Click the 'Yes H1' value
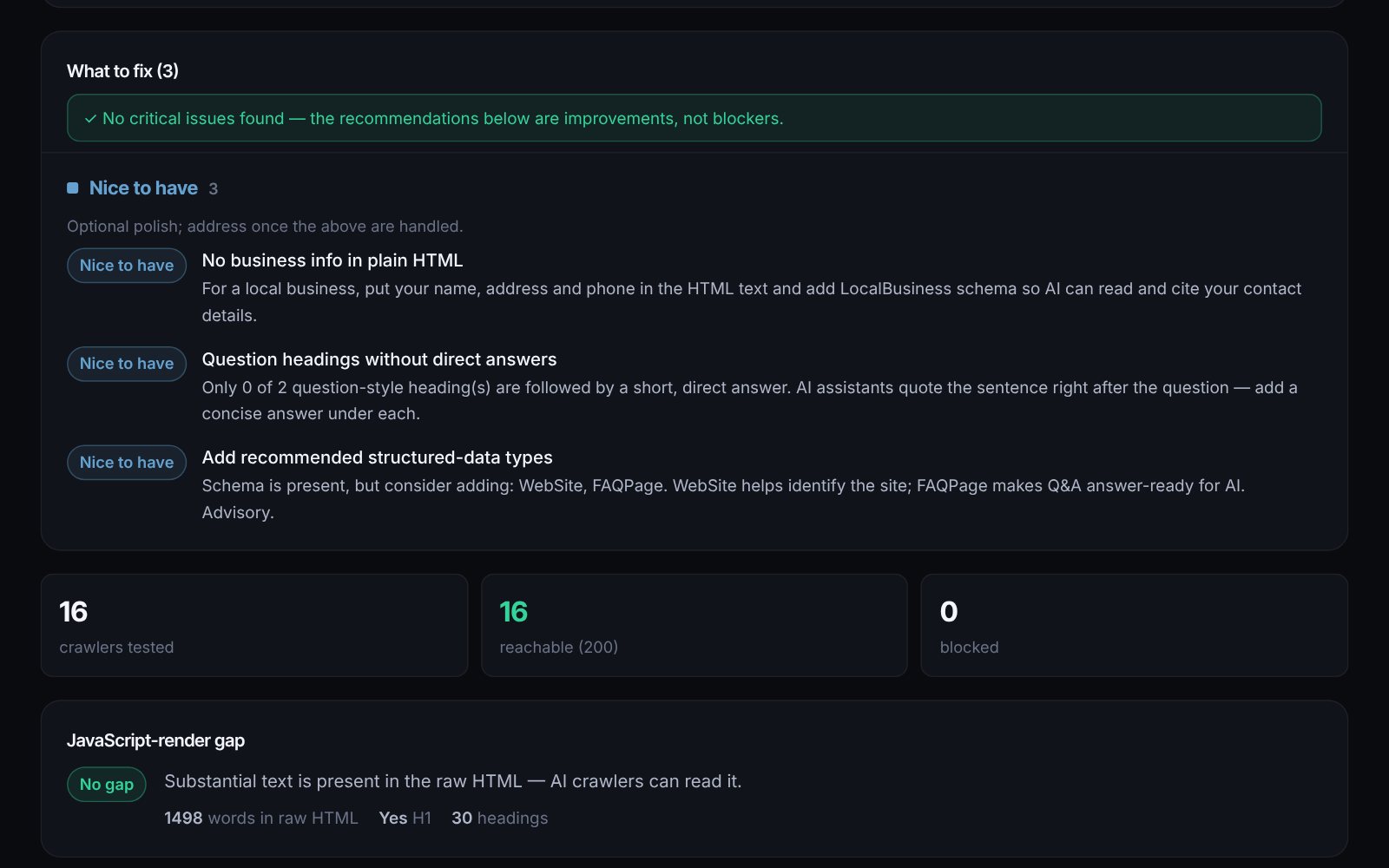The width and height of the screenshot is (1389, 868). click(405, 819)
